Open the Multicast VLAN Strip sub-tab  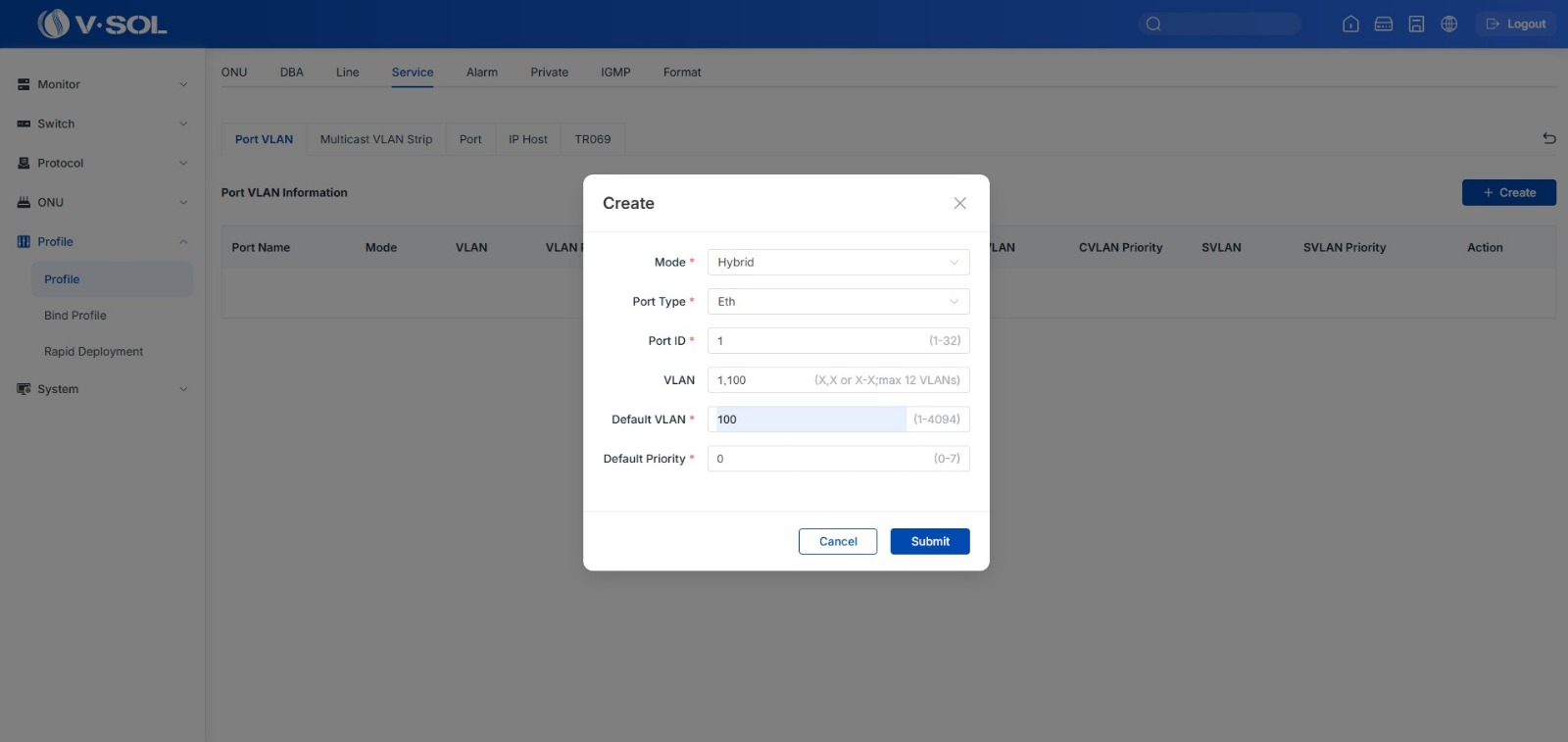(x=376, y=139)
